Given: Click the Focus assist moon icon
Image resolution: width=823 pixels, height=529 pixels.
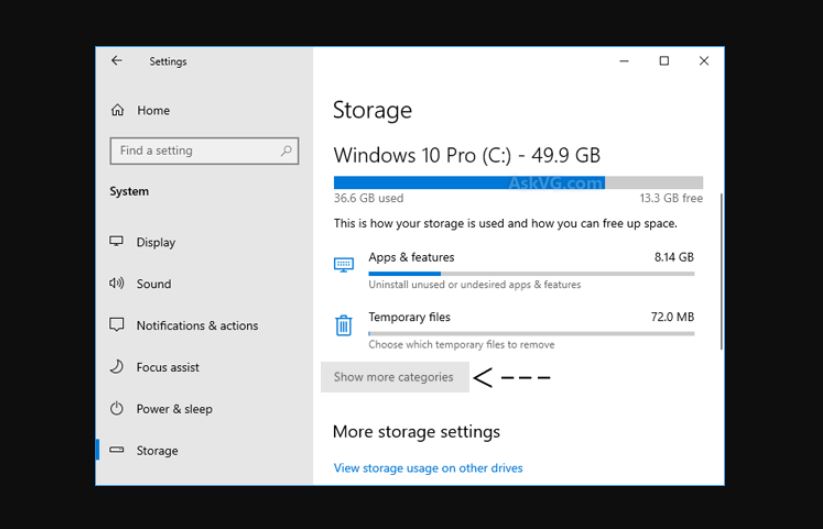Looking at the screenshot, I should [117, 366].
